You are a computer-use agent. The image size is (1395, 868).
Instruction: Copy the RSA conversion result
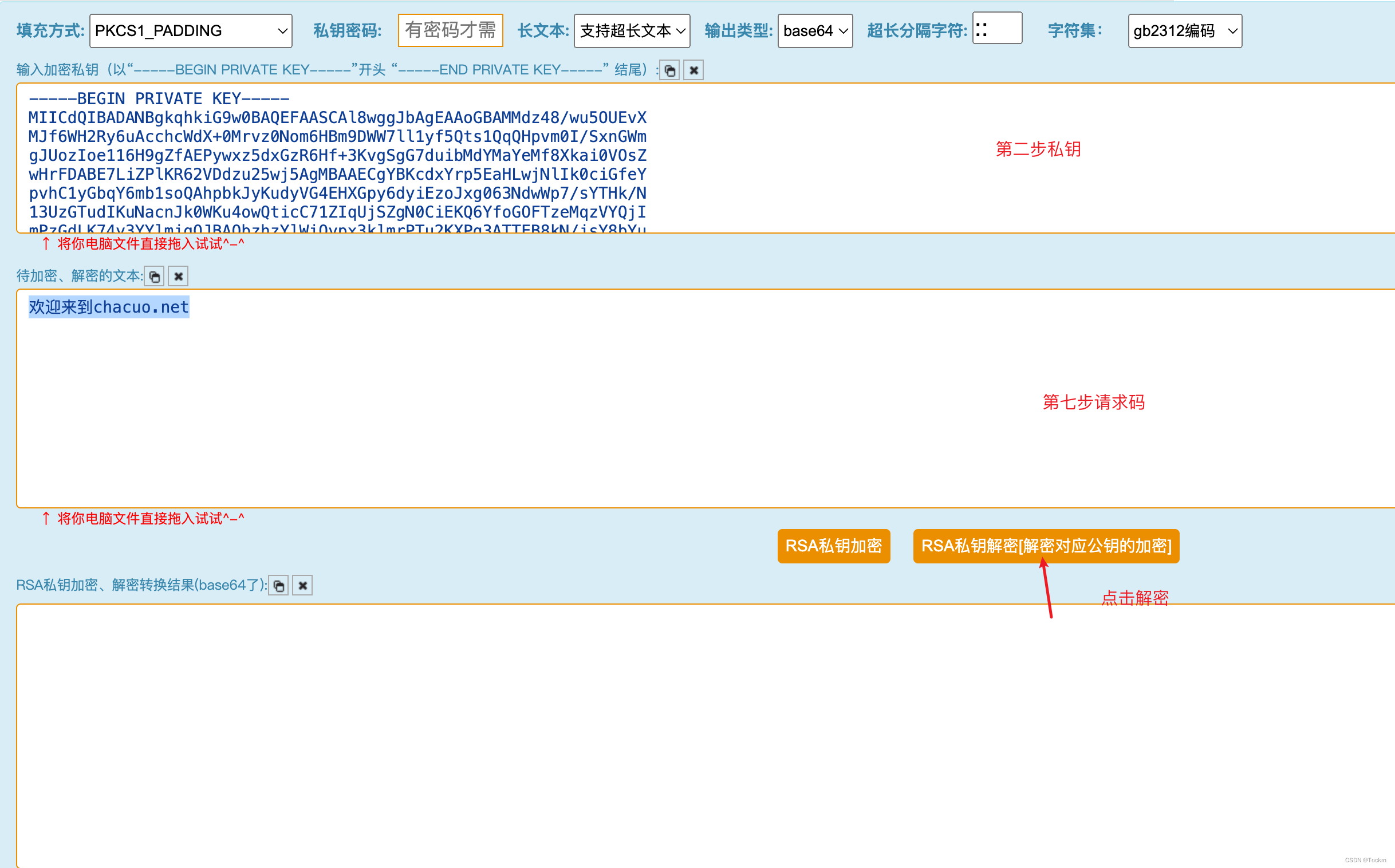(x=278, y=586)
